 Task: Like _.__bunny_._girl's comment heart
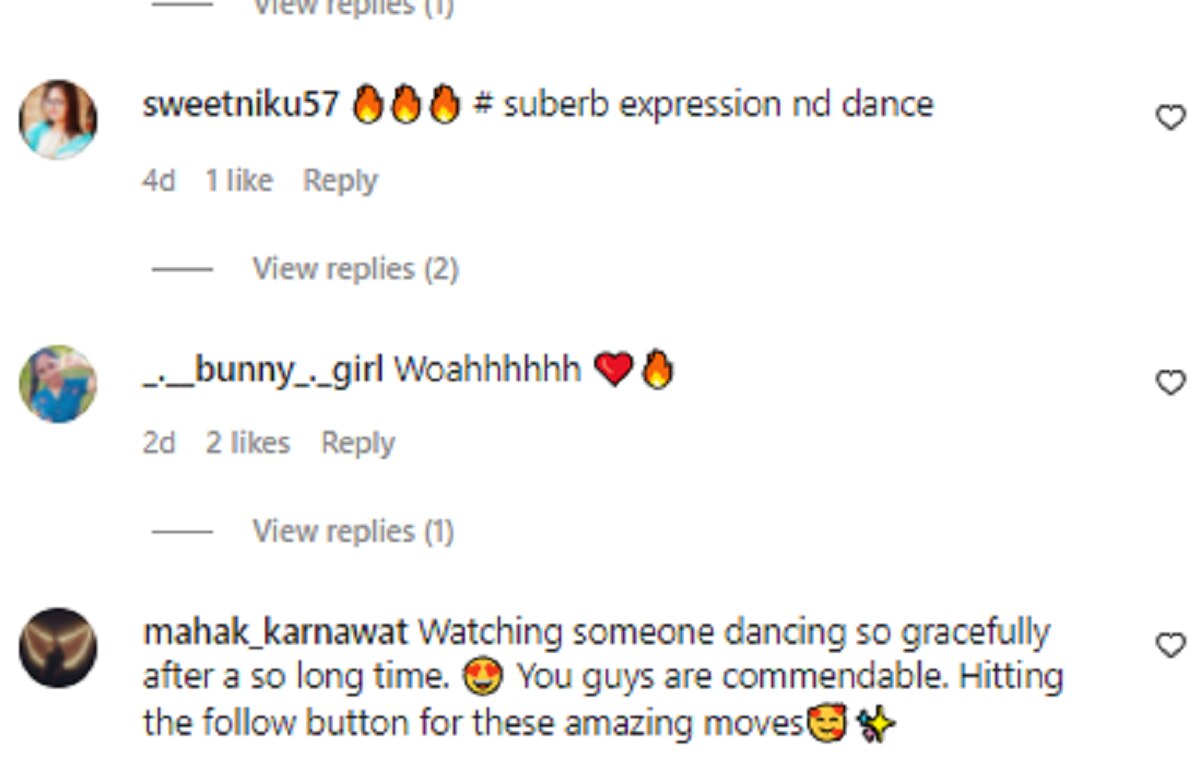tap(1170, 382)
